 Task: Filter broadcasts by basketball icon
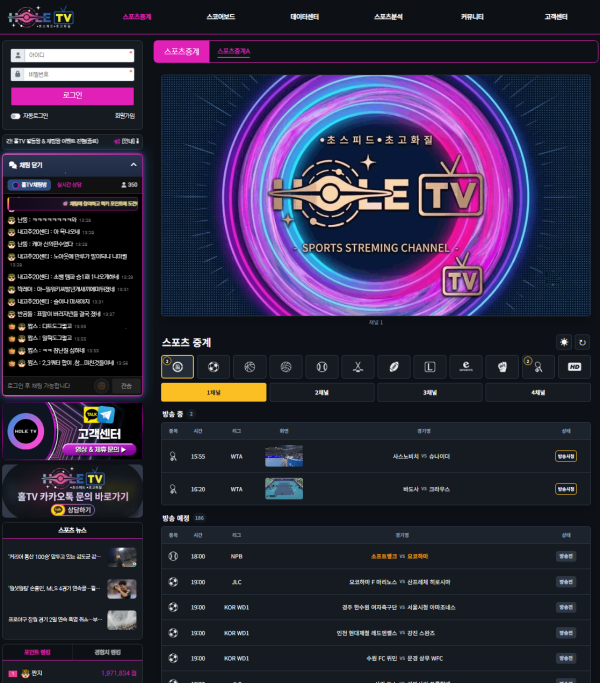250,367
